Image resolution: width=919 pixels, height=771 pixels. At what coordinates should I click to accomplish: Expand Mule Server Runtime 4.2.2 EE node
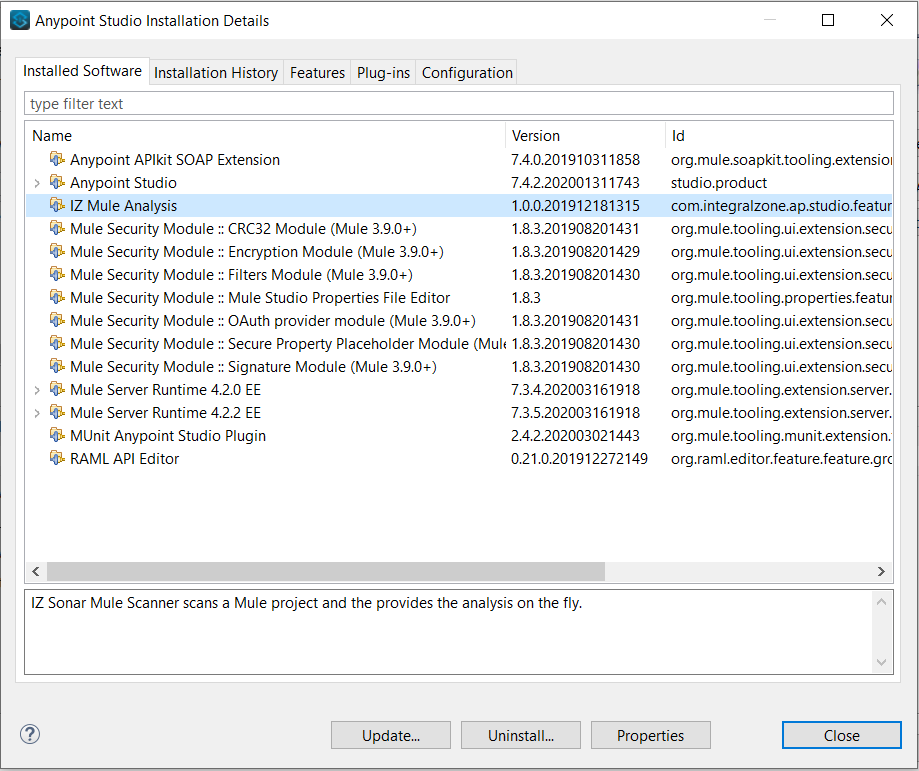point(37,413)
